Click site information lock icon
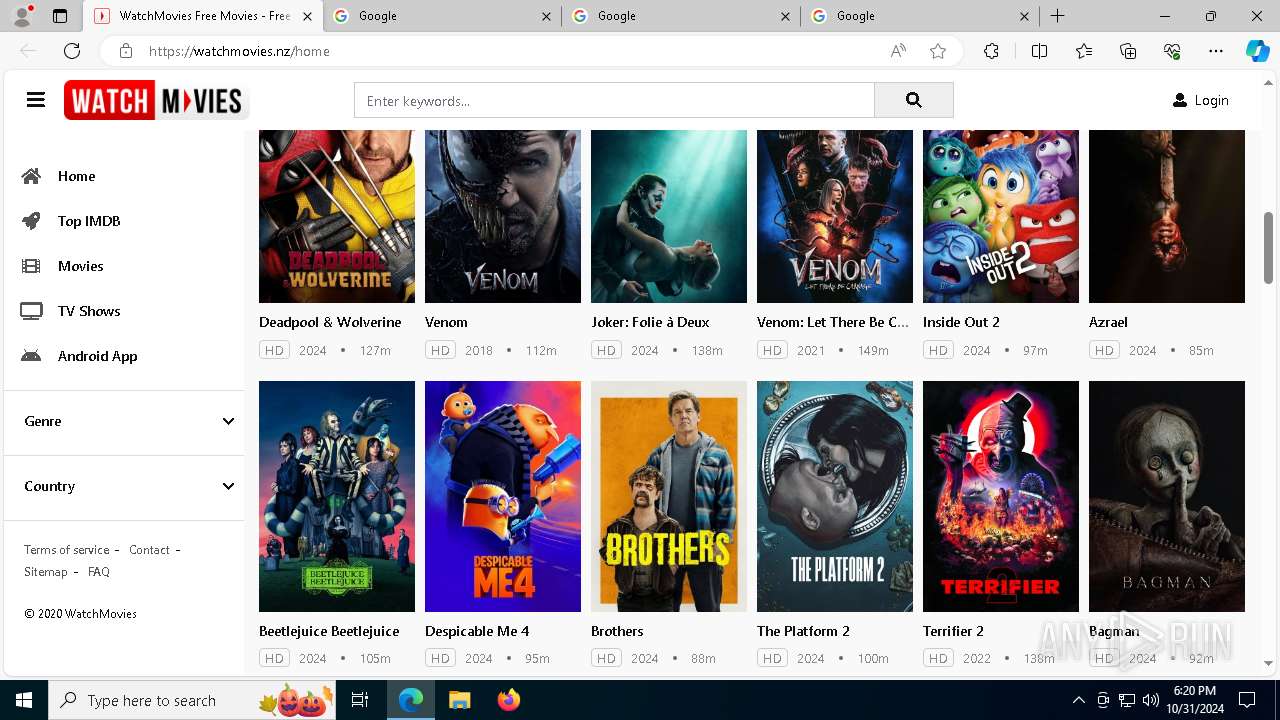 [x=125, y=51]
